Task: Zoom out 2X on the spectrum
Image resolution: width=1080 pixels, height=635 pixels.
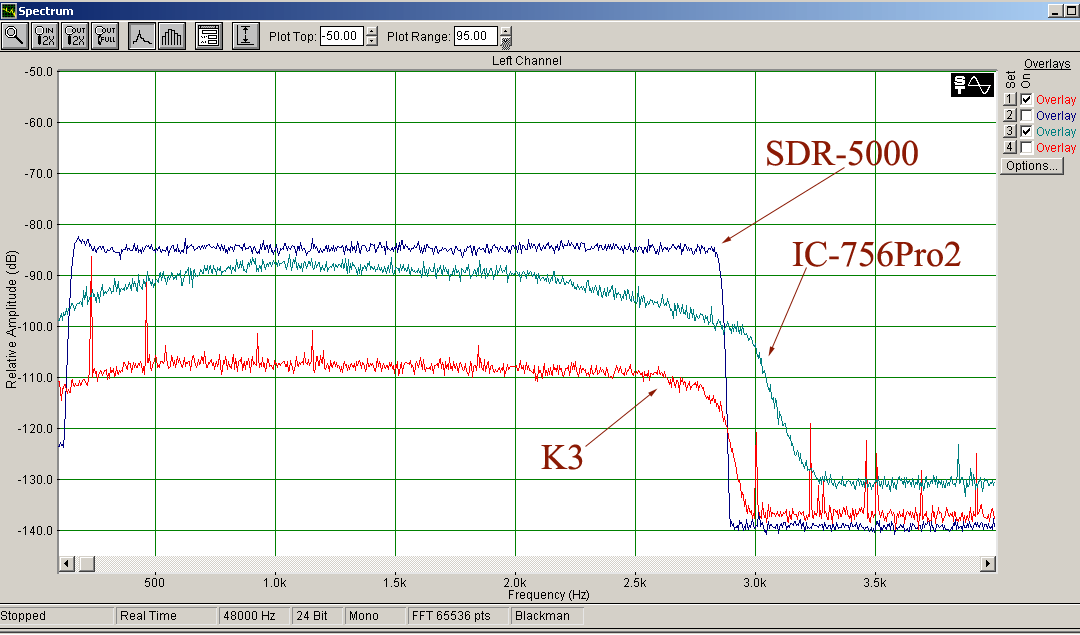Action: click(x=75, y=36)
